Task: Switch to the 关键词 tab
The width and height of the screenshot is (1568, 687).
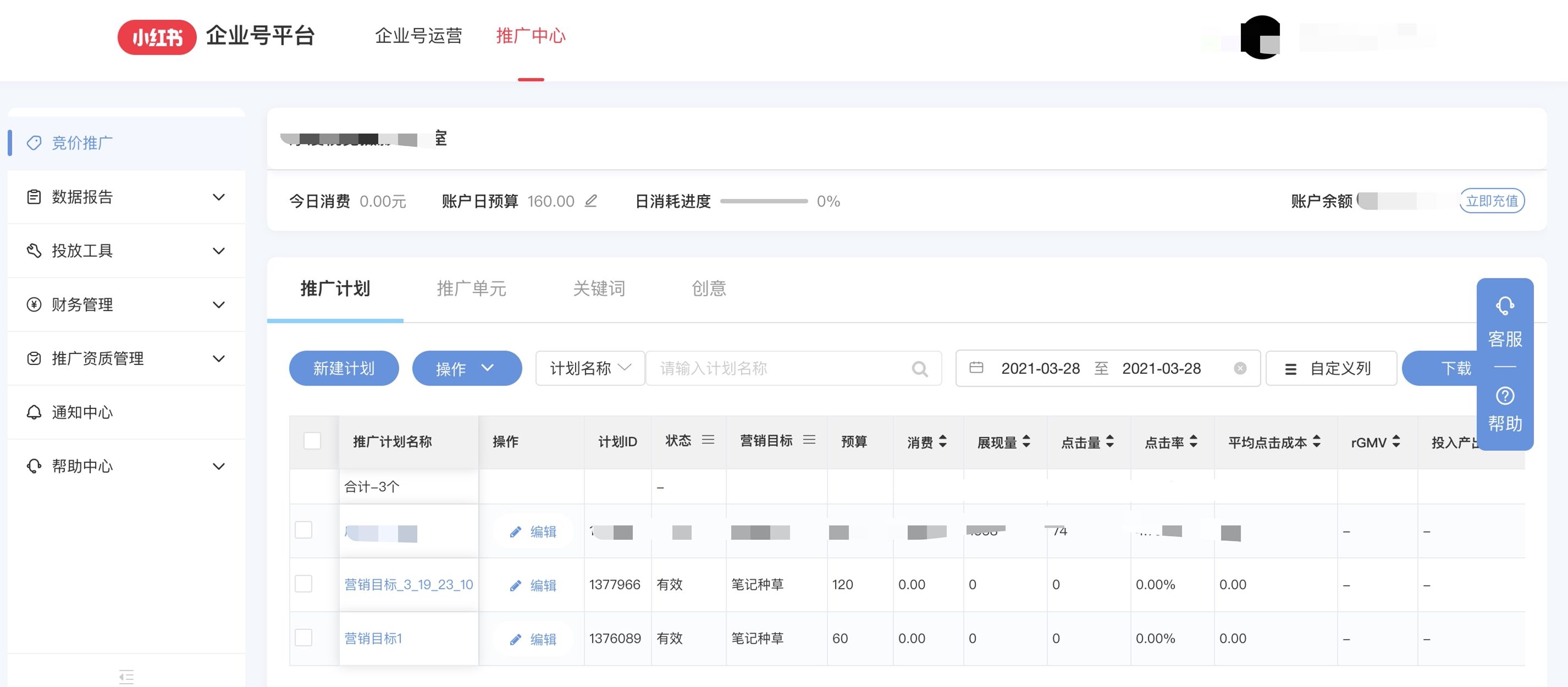Action: (598, 289)
